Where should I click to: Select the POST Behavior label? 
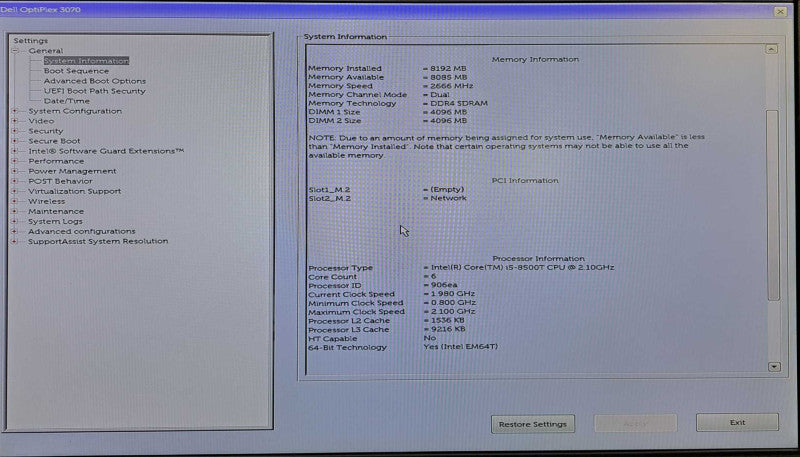coord(60,181)
